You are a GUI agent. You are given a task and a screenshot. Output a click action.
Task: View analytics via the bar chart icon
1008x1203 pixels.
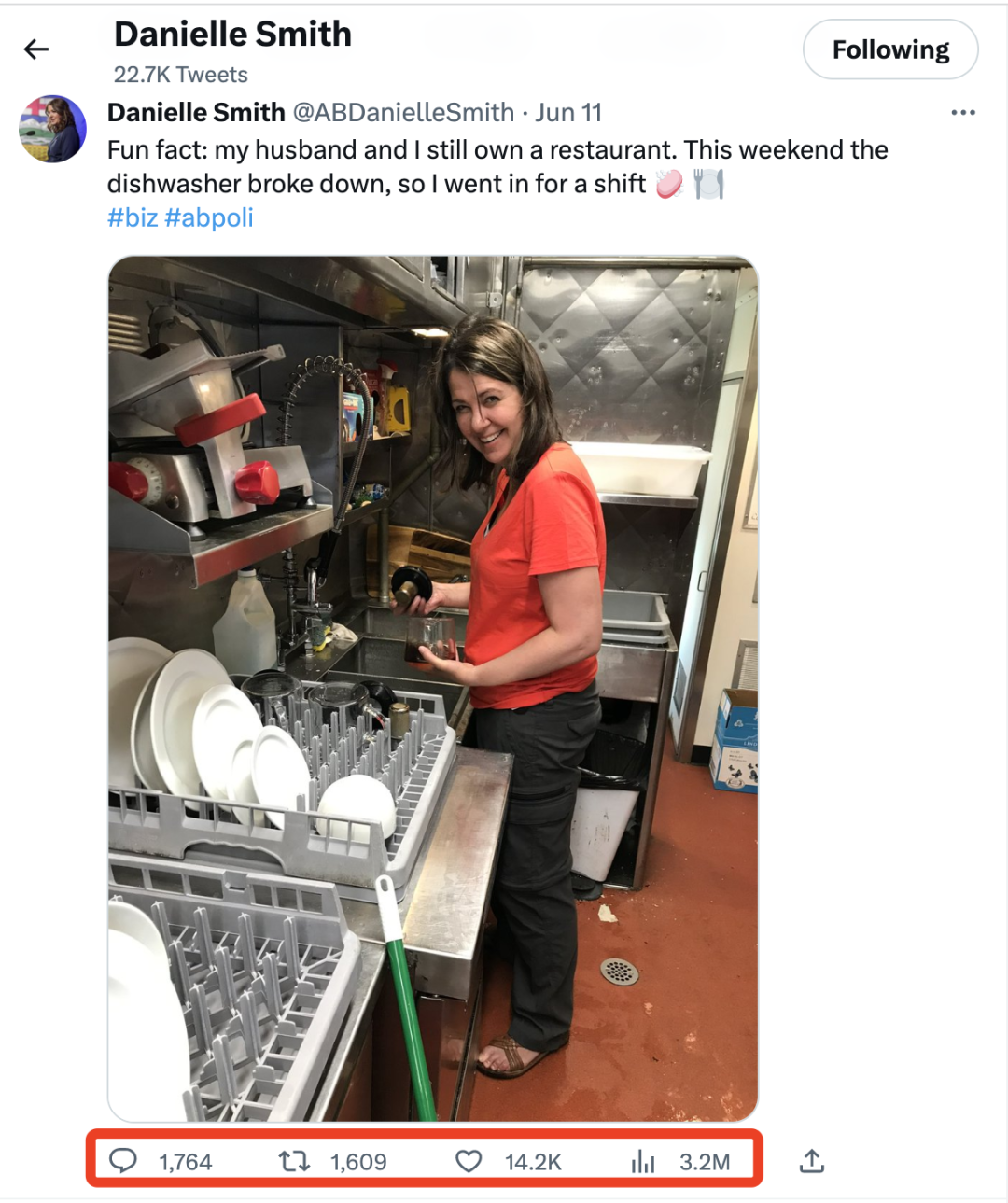click(x=643, y=1161)
